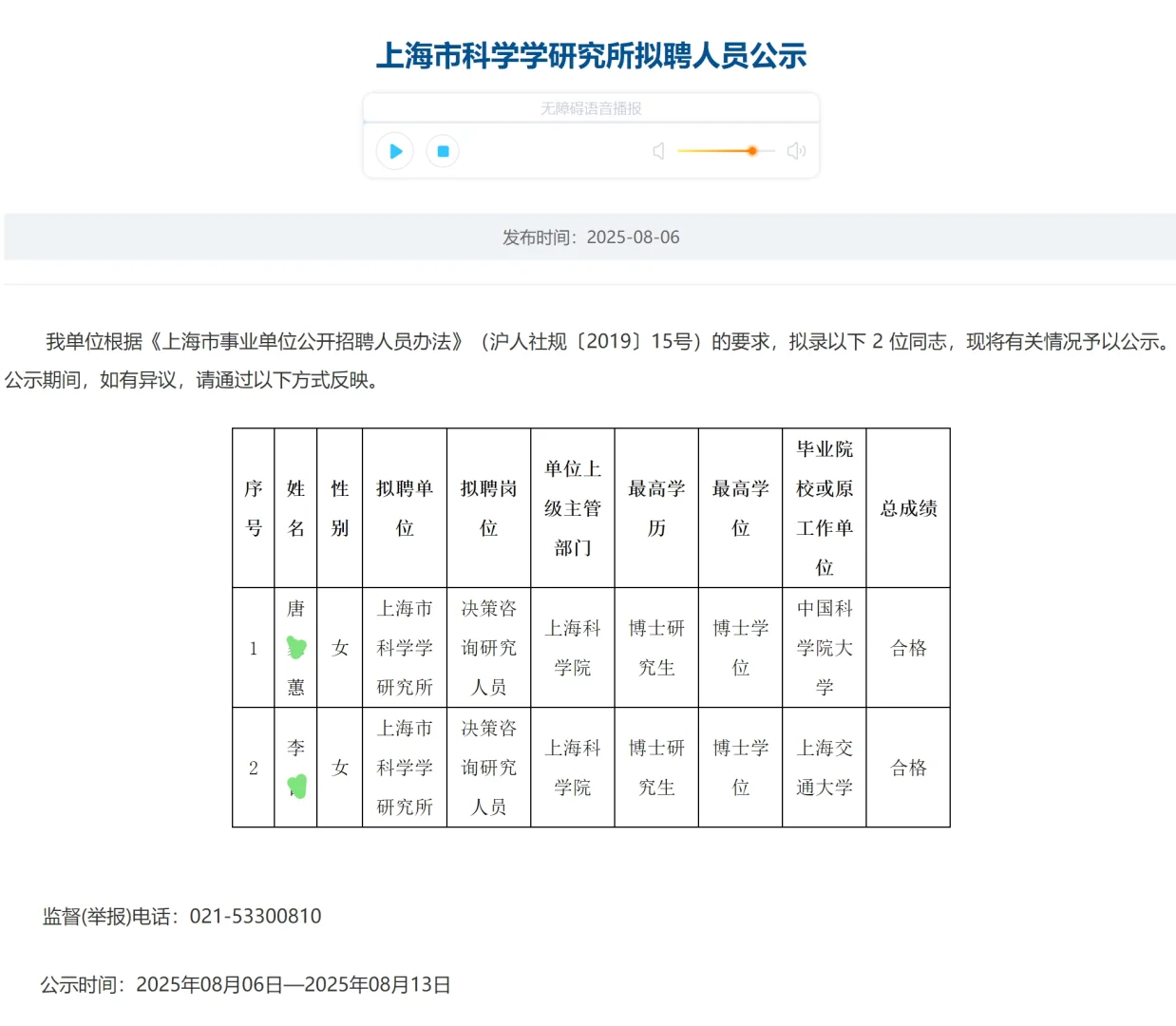Click 上海市科学学研究所 in row 1
This screenshot has width=1176, height=1026.
pyautogui.click(x=405, y=648)
